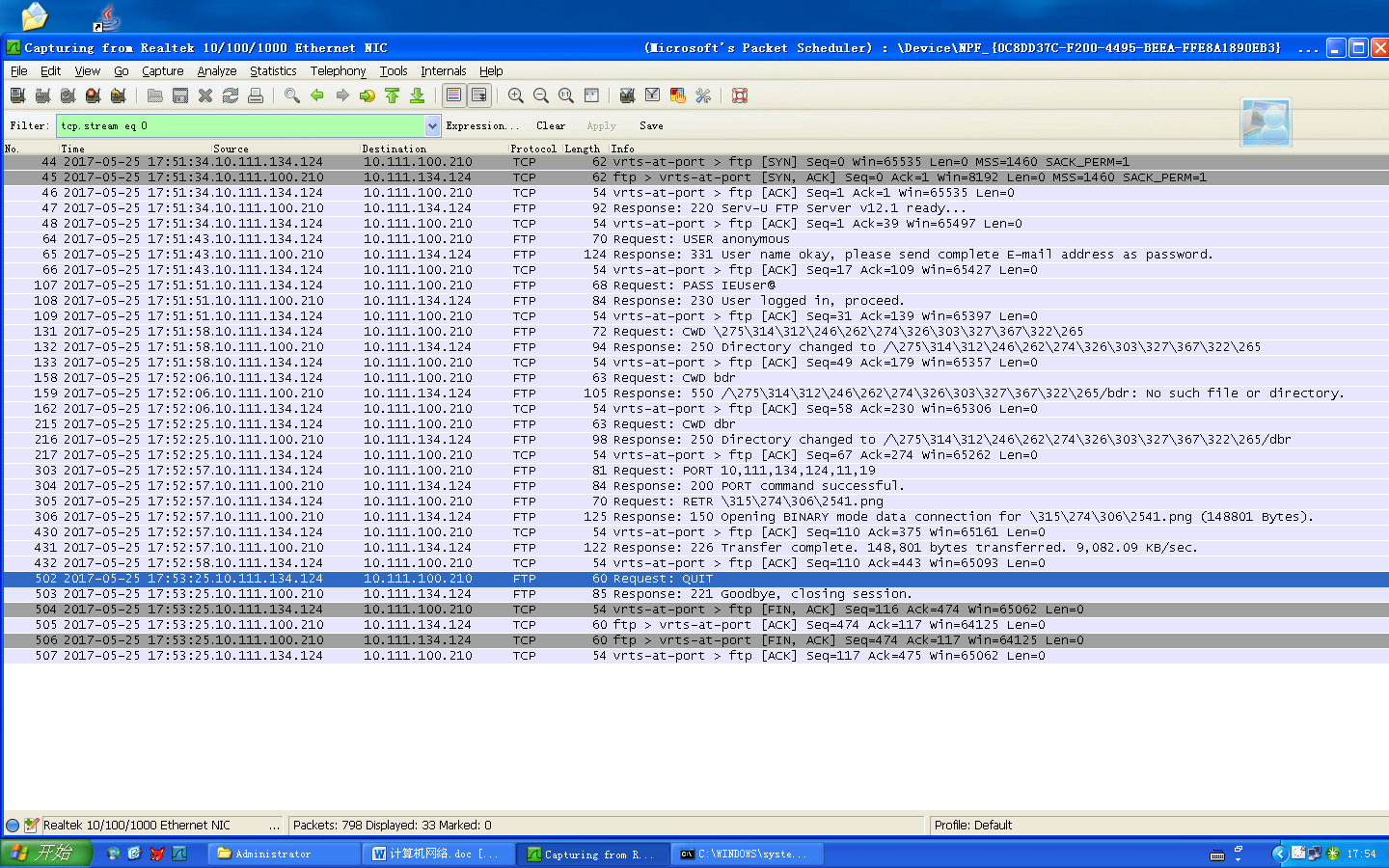Open the Capture menu
1389x868 pixels.
[x=162, y=71]
